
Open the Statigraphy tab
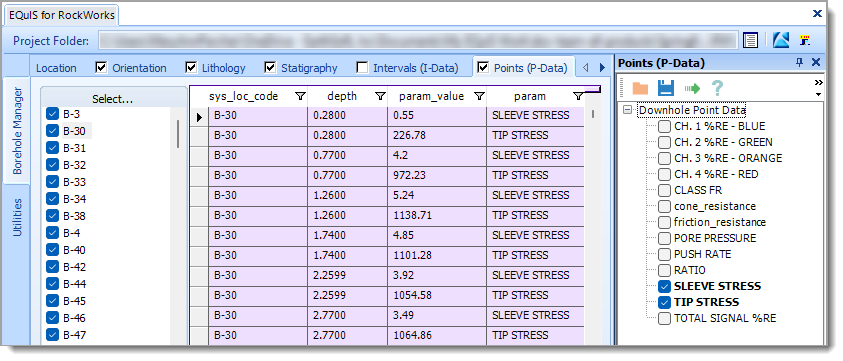[309, 68]
